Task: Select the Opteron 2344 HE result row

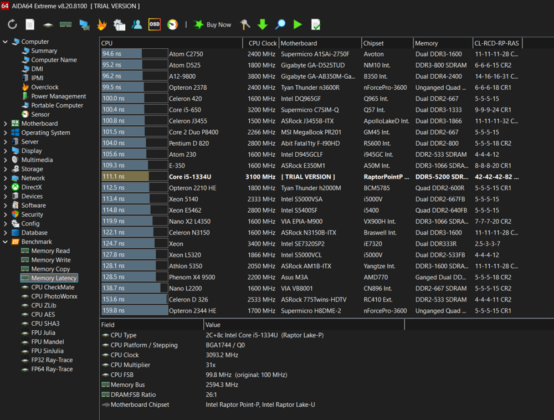Action: click(311, 311)
